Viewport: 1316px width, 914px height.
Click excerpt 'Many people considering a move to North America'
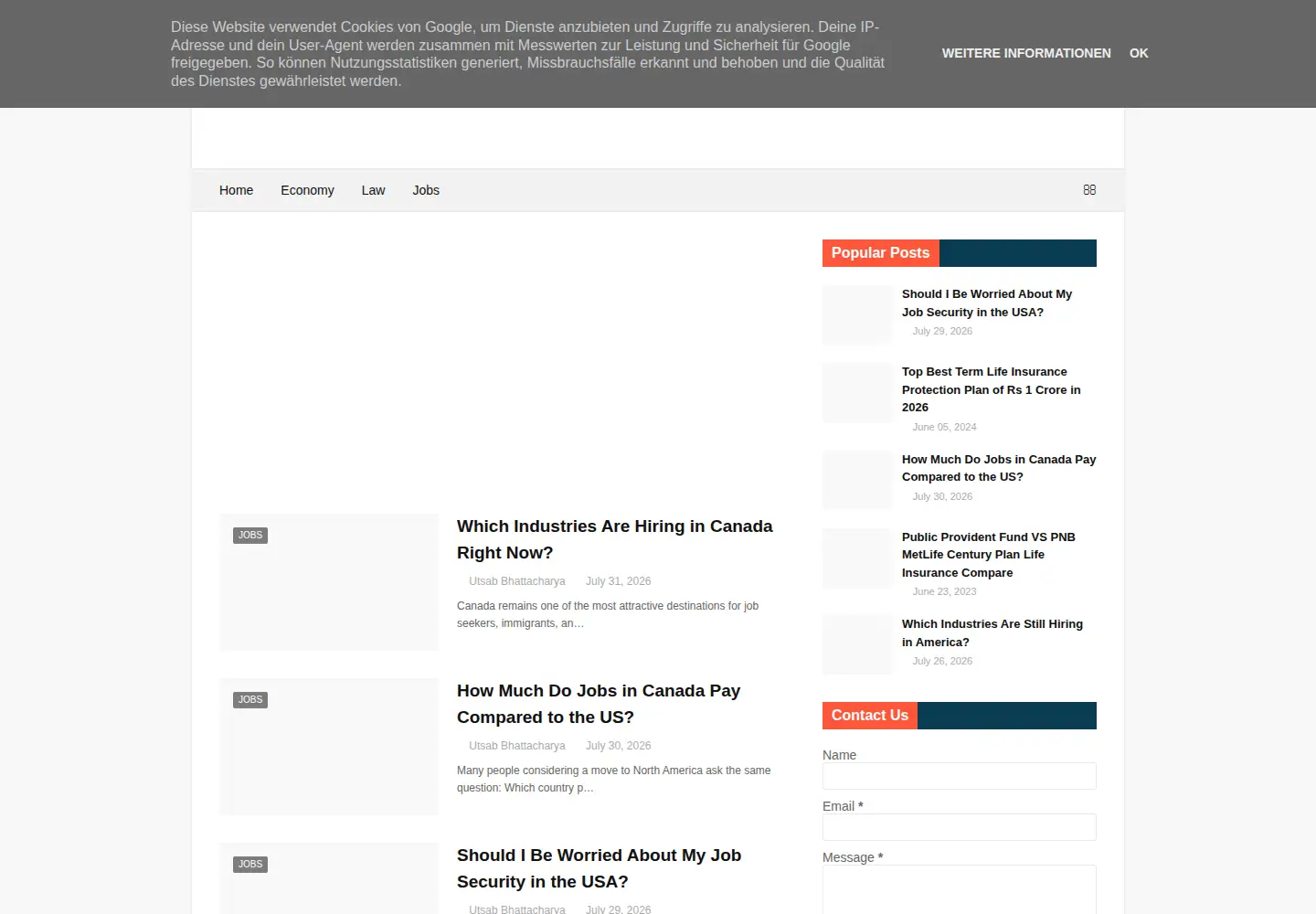(x=614, y=779)
